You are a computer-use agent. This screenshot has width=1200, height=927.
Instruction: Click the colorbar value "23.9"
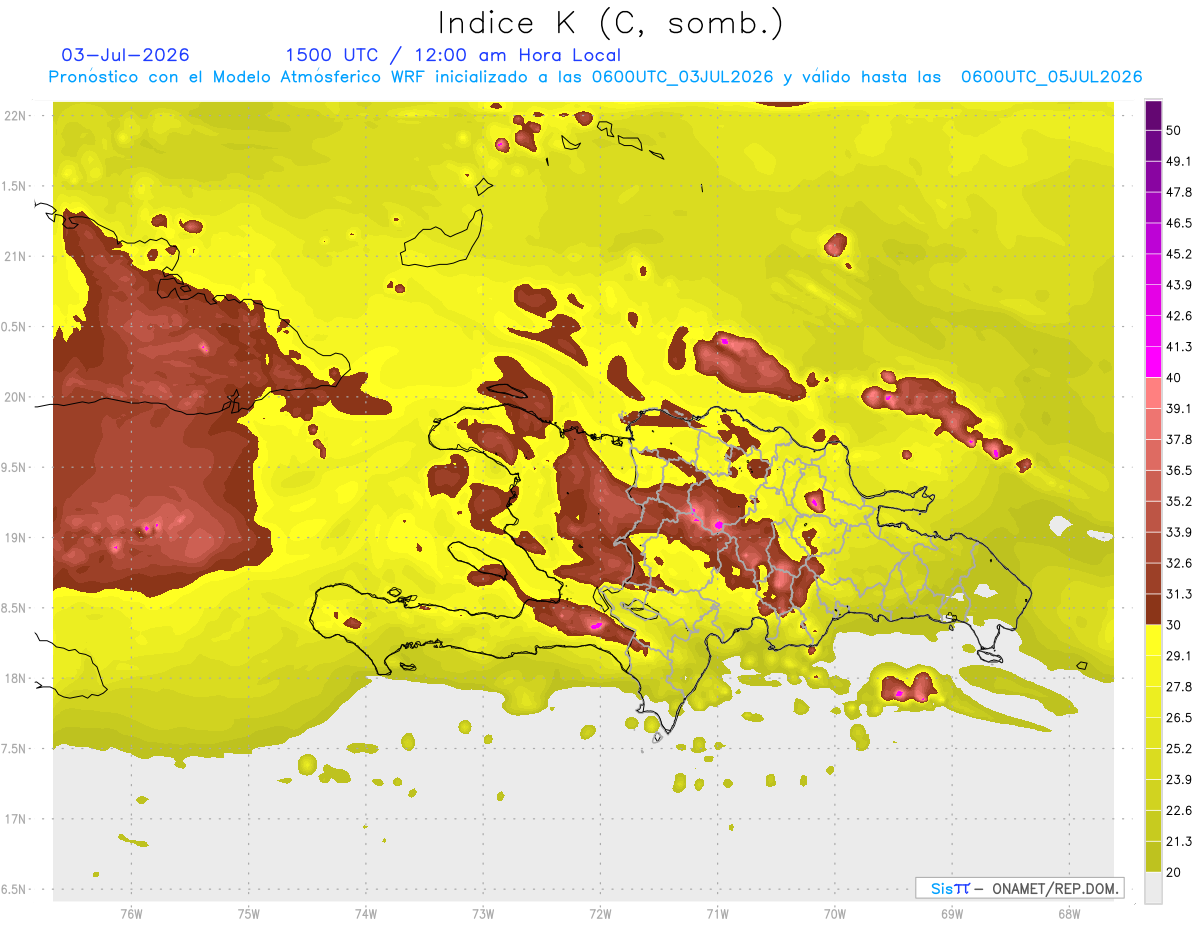point(1179,779)
